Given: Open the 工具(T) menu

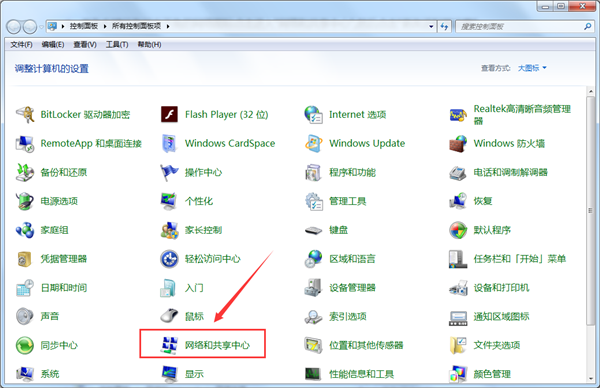Looking at the screenshot, I should 117,45.
